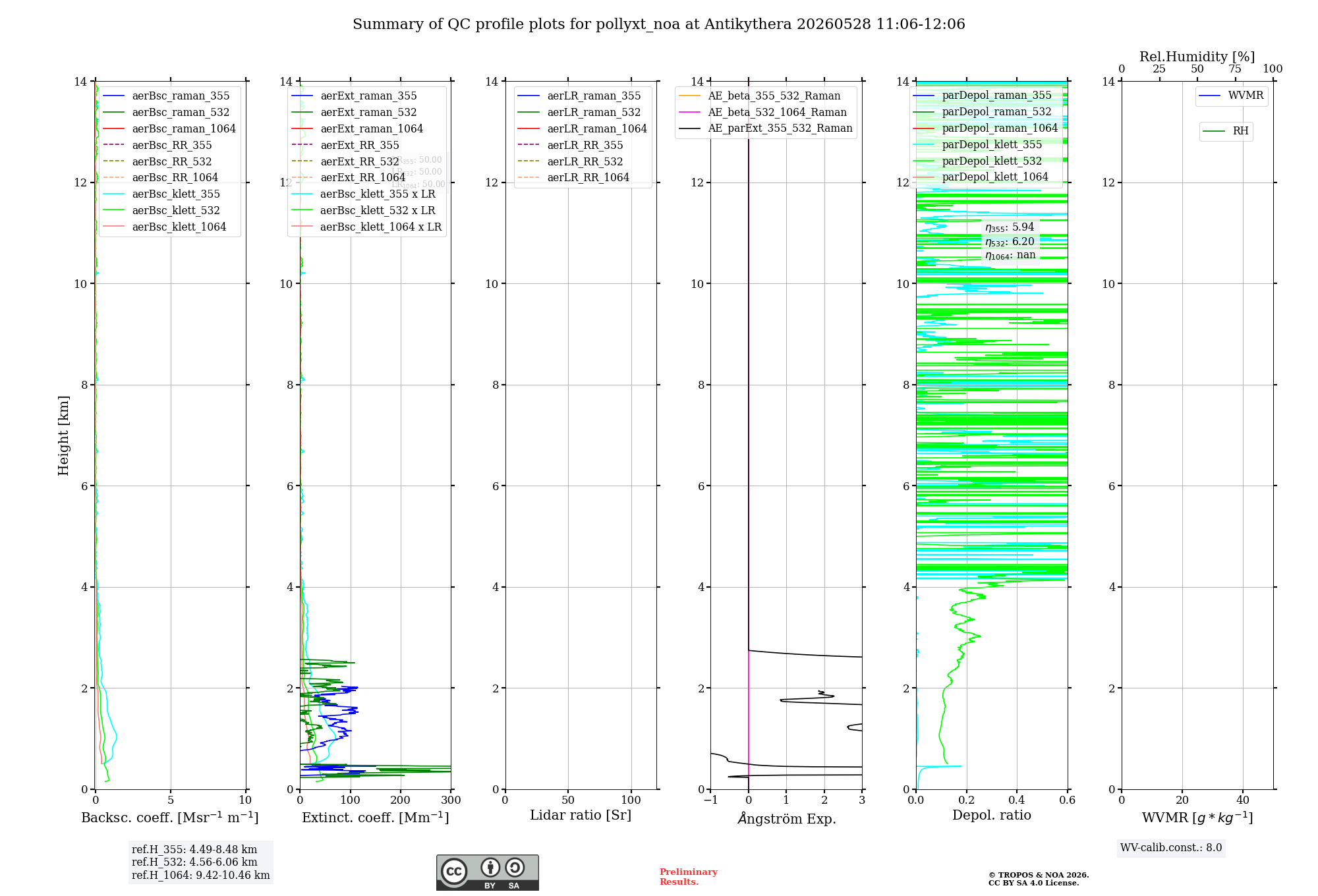Click the Backsc. coeff. x-axis label
The height and width of the screenshot is (896, 1318).
pos(170,818)
